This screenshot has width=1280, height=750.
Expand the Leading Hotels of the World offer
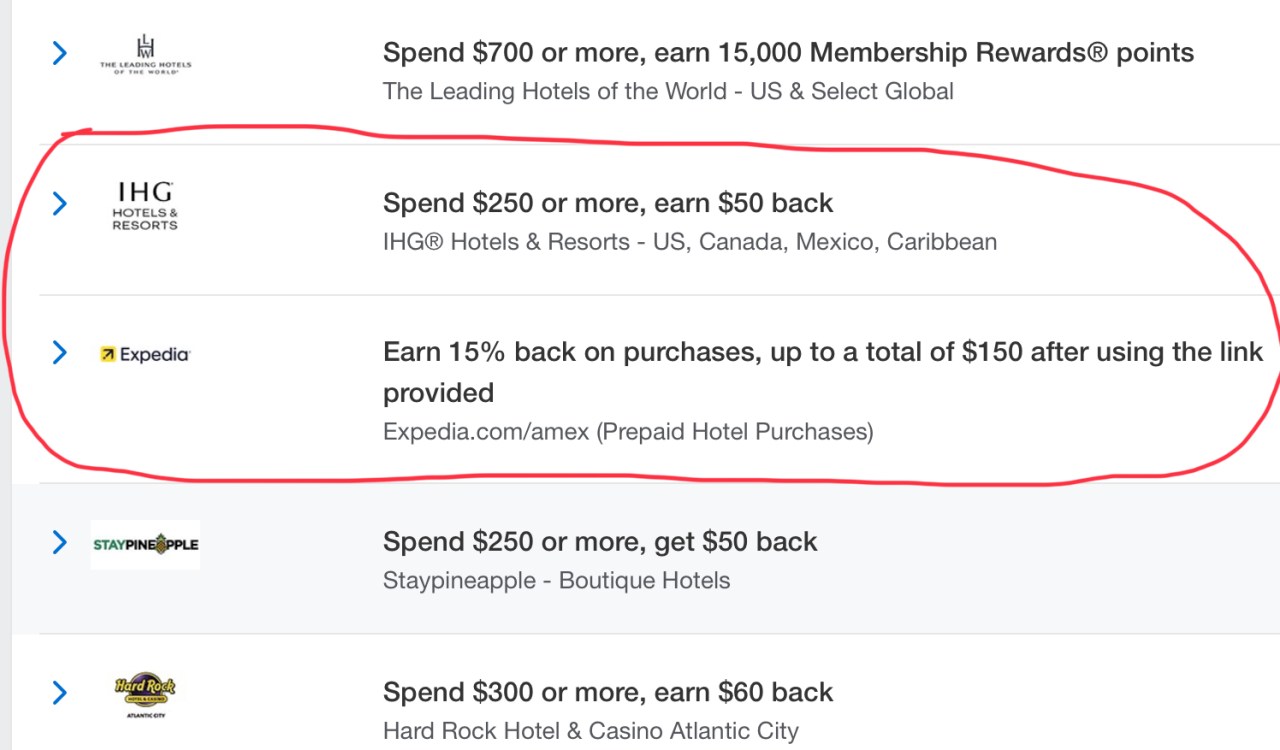[x=59, y=53]
